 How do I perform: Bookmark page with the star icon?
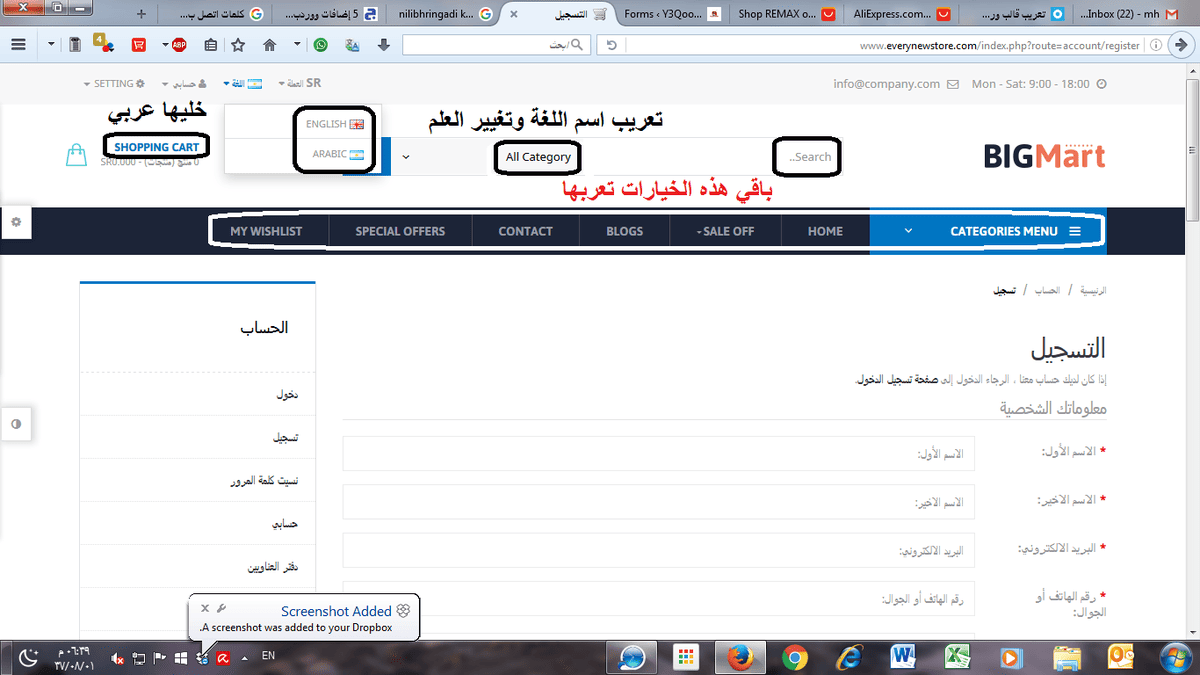pyautogui.click(x=238, y=45)
